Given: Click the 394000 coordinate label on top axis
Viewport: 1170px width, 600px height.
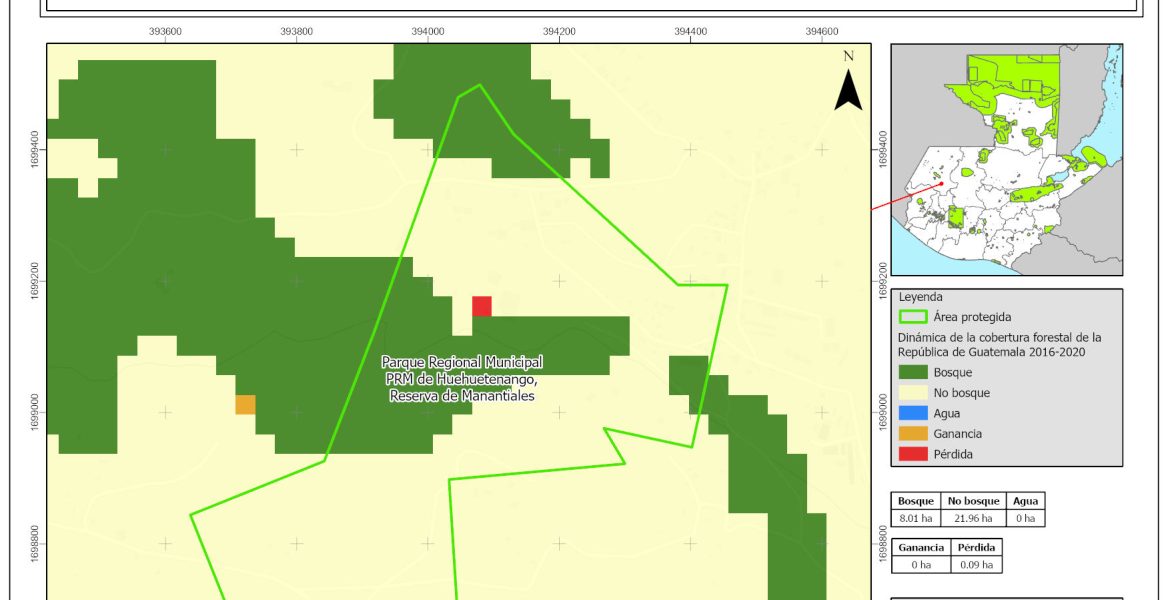Looking at the screenshot, I should (x=428, y=31).
